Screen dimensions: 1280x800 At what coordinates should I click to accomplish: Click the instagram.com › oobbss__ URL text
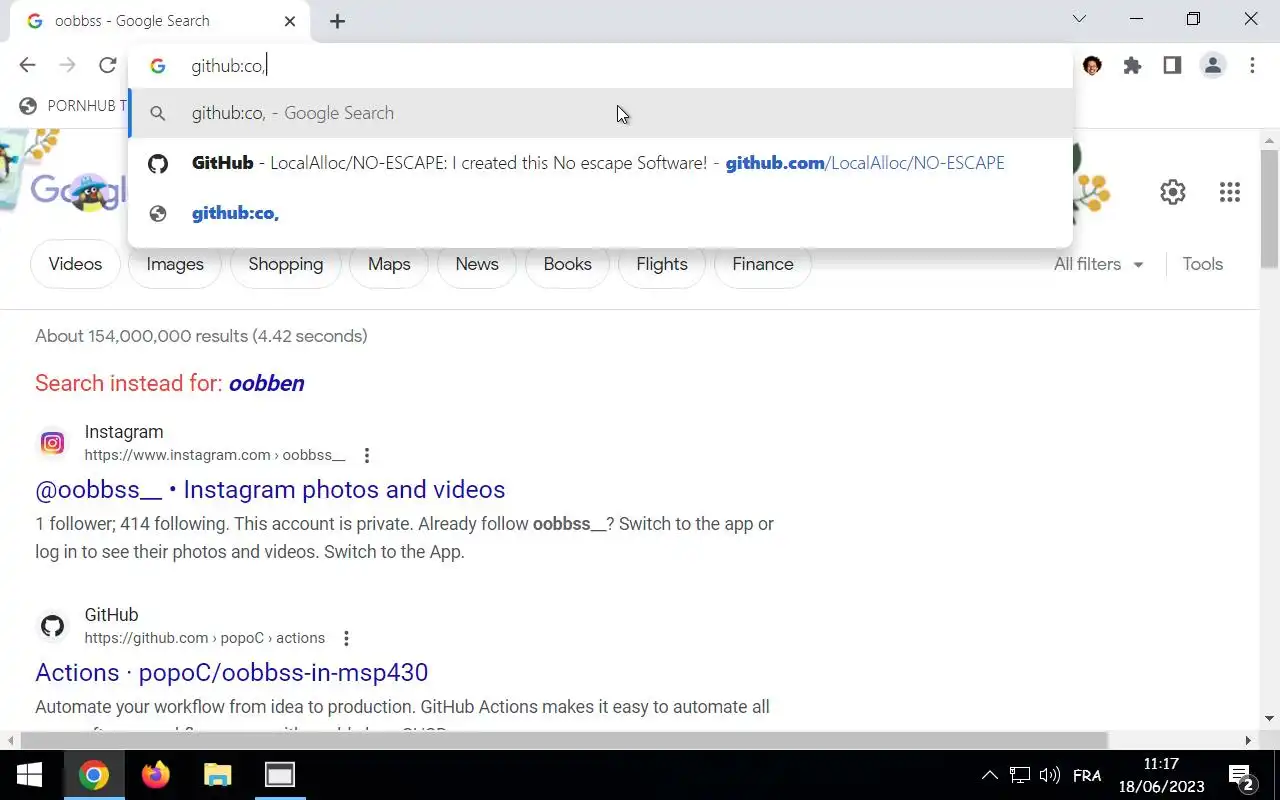[x=215, y=455]
